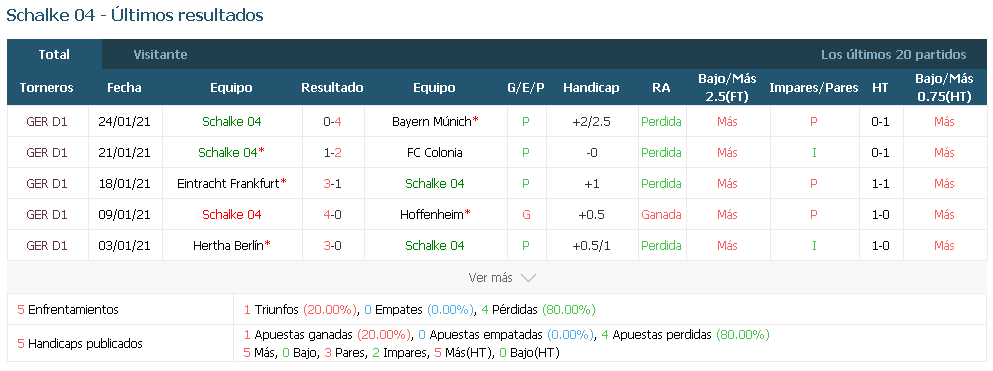Viewport: 993px width, 371px height.
Task: Click GER D1 tournament for 09/01/21
Action: (x=47, y=215)
